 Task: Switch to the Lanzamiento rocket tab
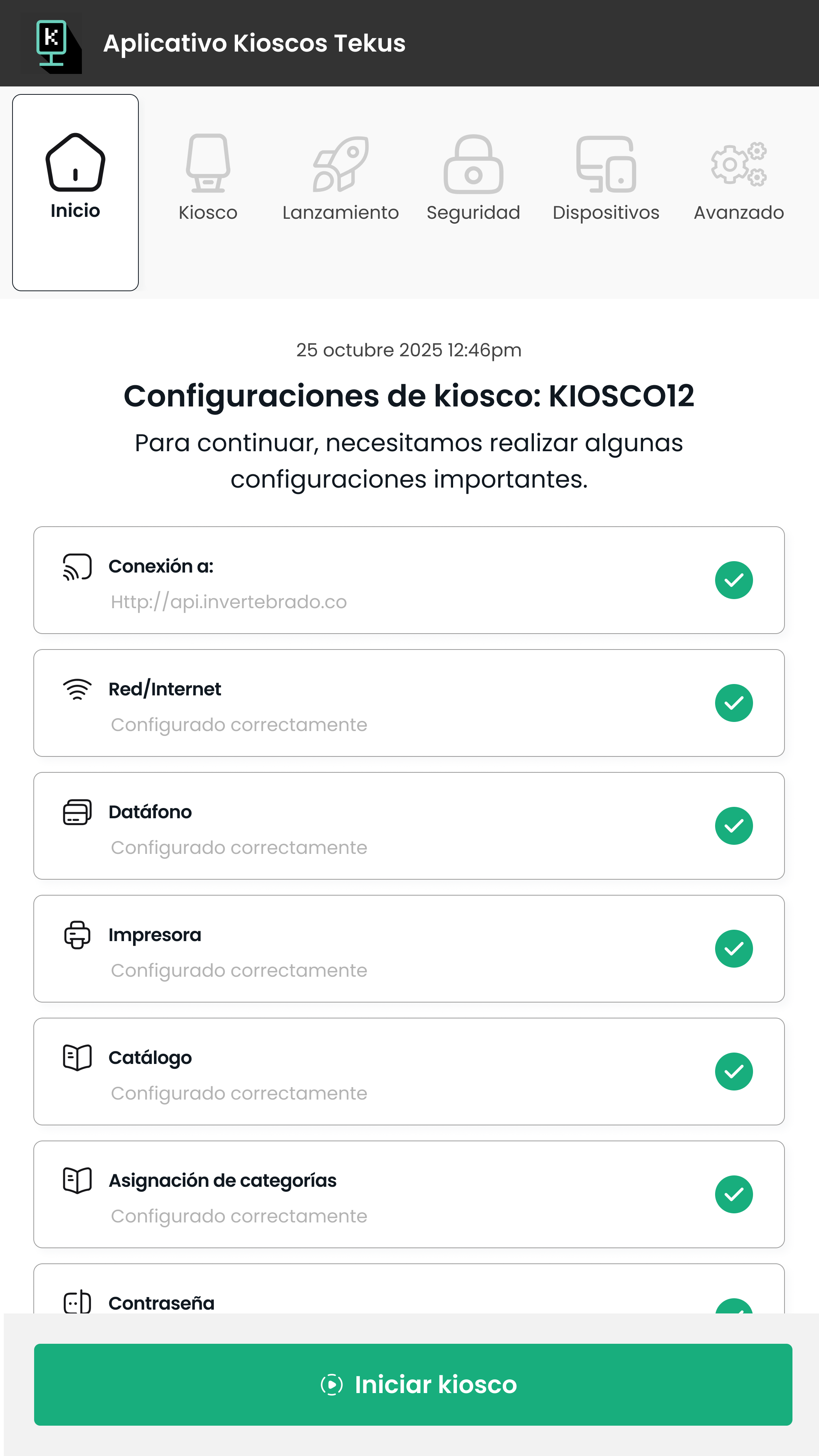[x=340, y=178]
